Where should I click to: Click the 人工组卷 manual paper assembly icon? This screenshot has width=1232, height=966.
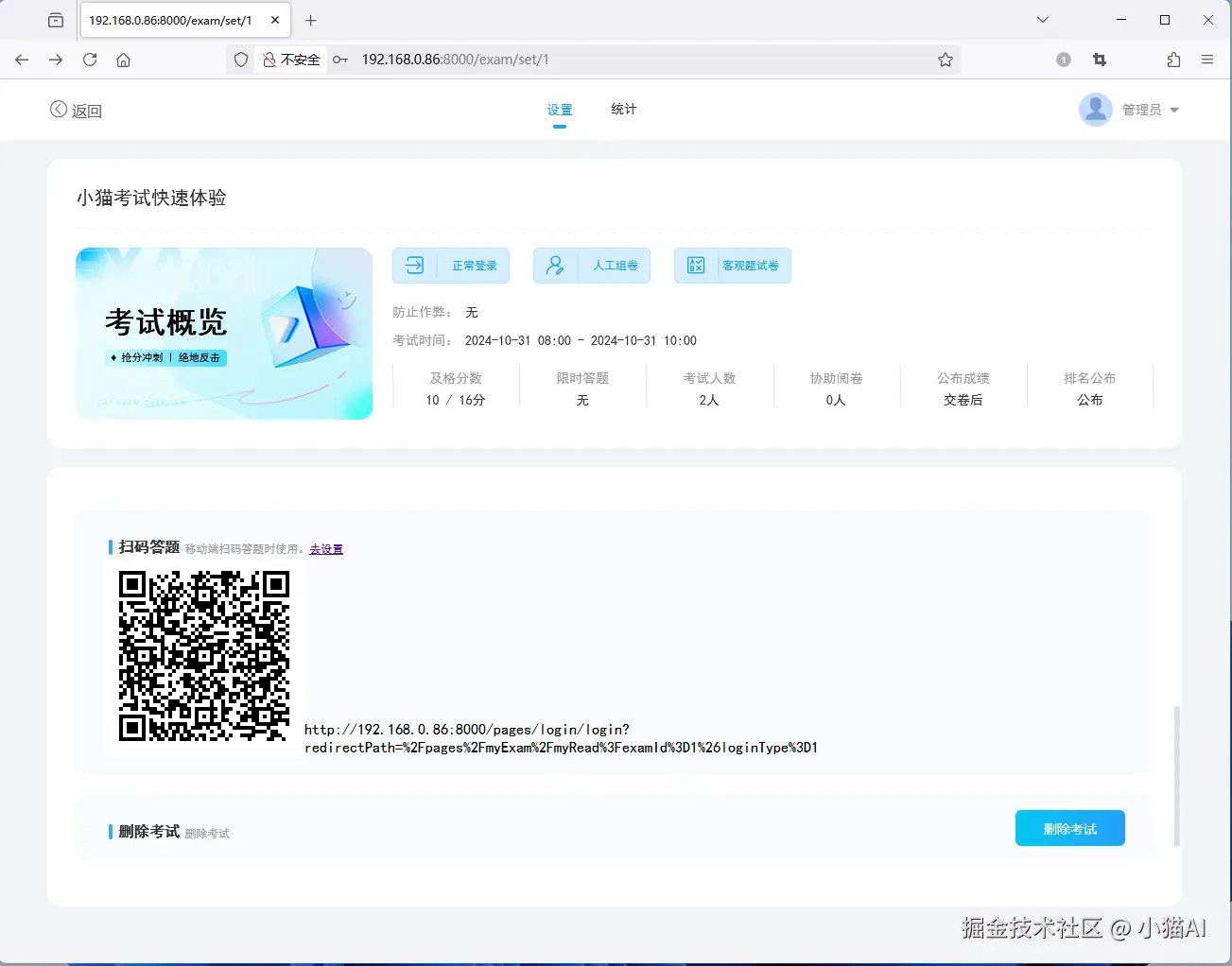click(x=554, y=266)
